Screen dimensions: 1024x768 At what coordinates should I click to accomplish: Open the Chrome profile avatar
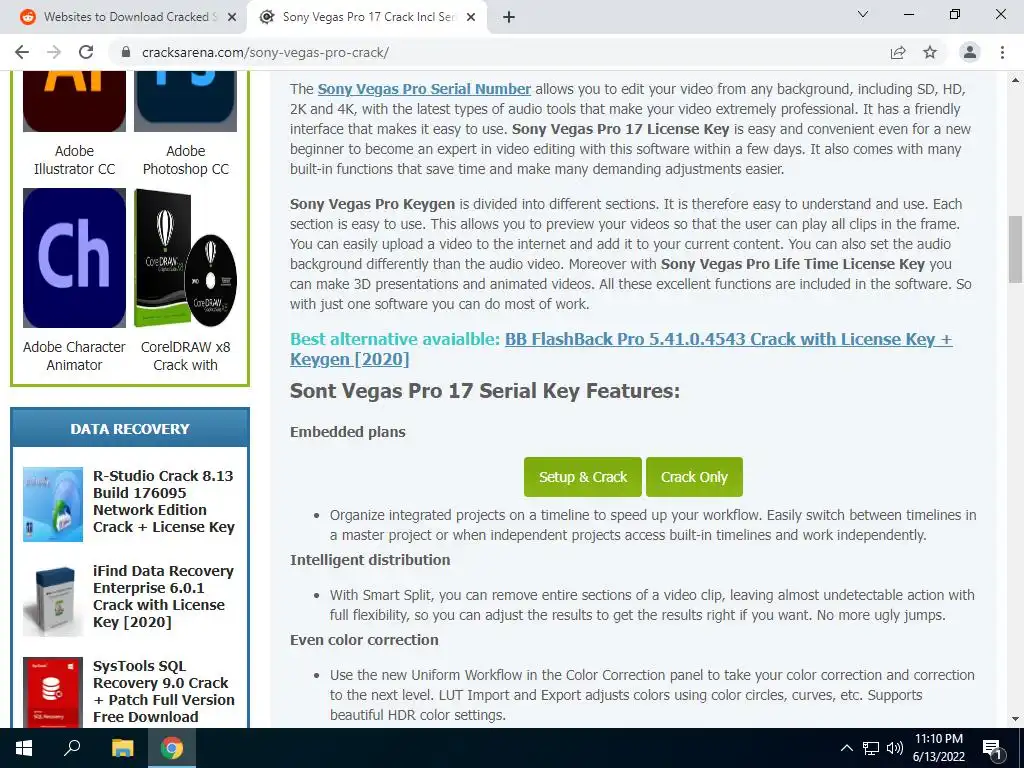point(970,52)
